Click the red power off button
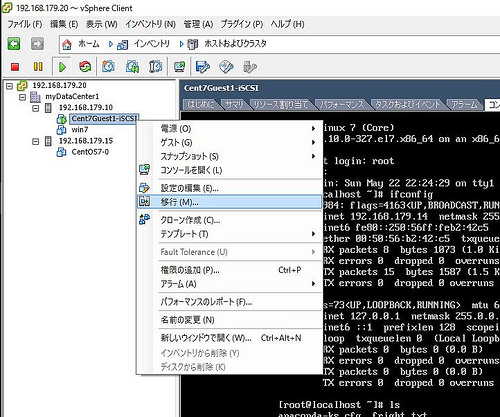The image size is (500, 417). click(15, 67)
